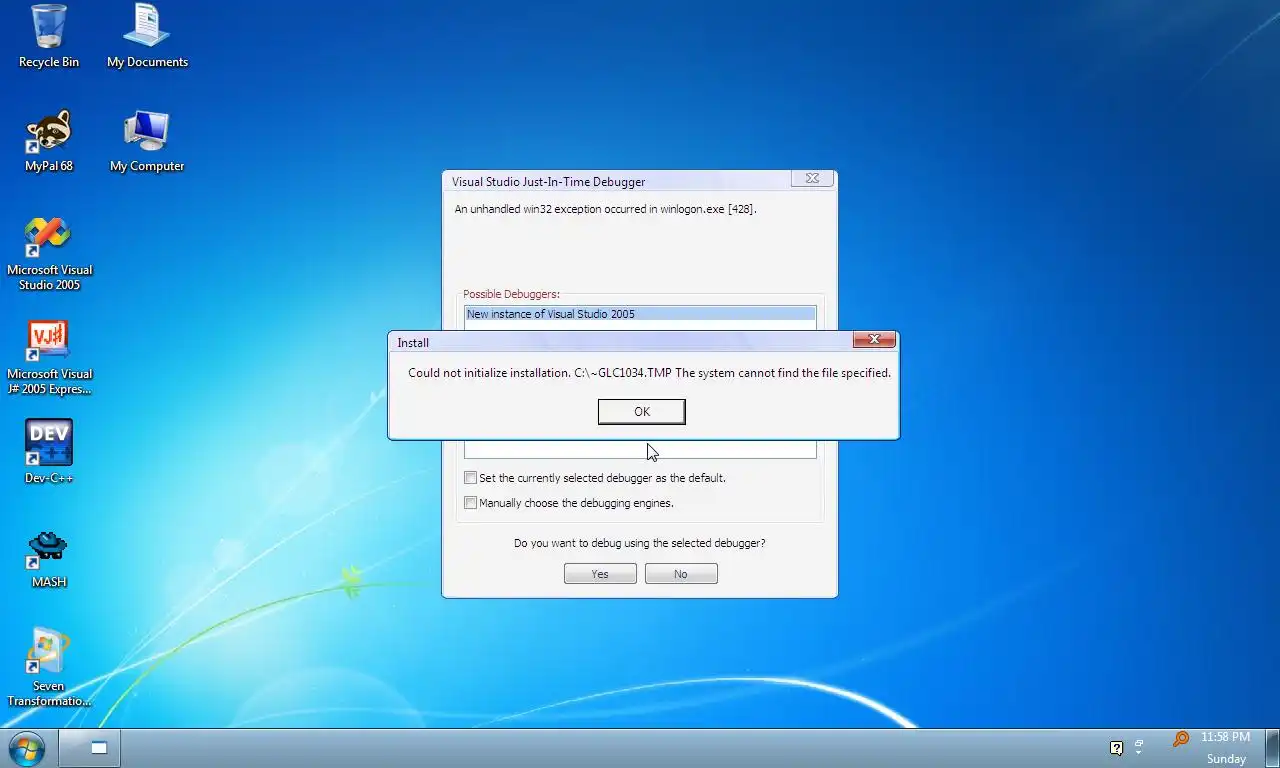The height and width of the screenshot is (768, 1280).
Task: Click OK in the Install error dialog
Action: pos(642,412)
